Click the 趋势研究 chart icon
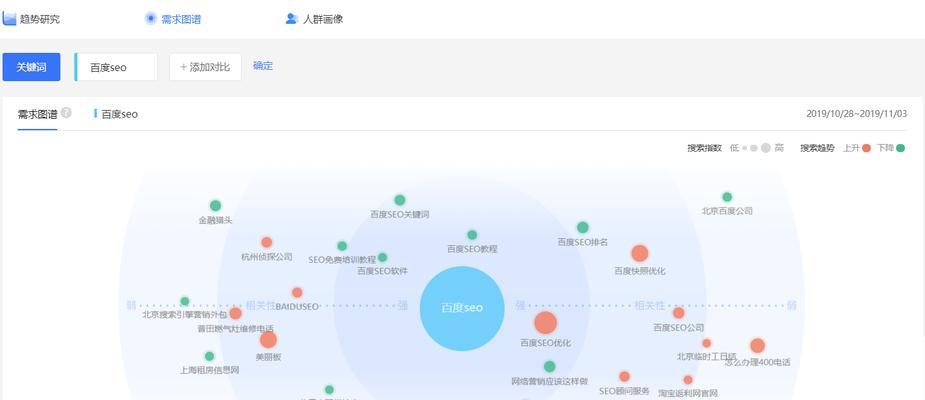Screen dimensions: 925x400 9,19
